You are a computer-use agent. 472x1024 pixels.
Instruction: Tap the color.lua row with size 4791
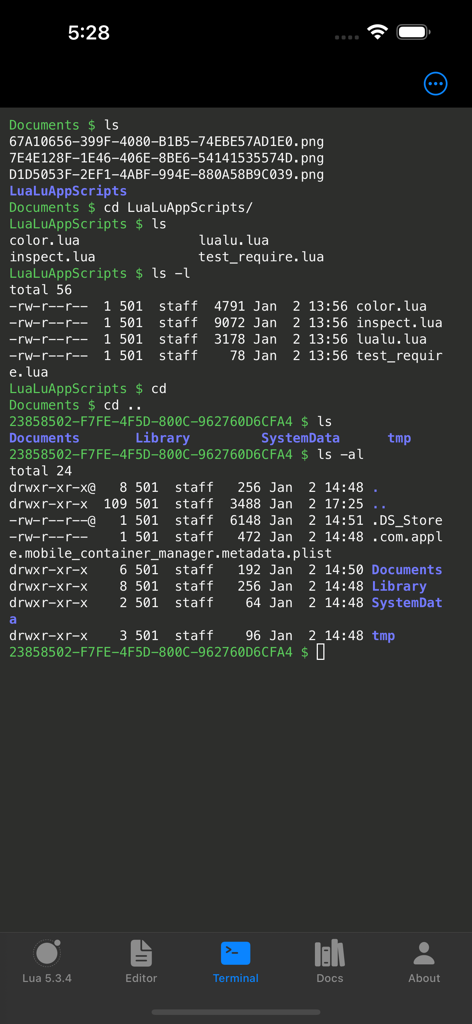point(218,306)
